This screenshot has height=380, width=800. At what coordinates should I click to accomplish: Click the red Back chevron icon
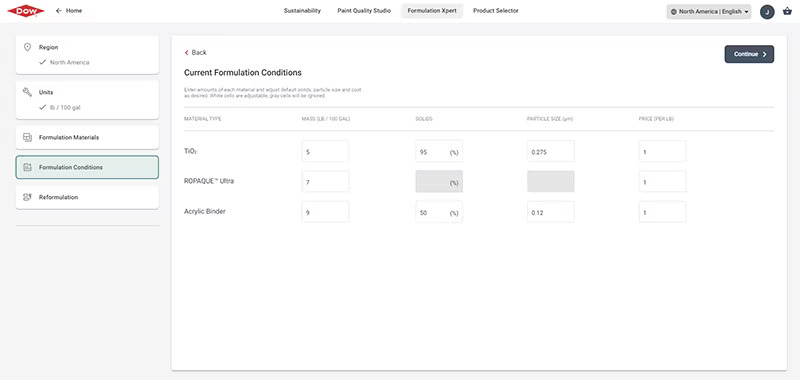pyautogui.click(x=187, y=53)
